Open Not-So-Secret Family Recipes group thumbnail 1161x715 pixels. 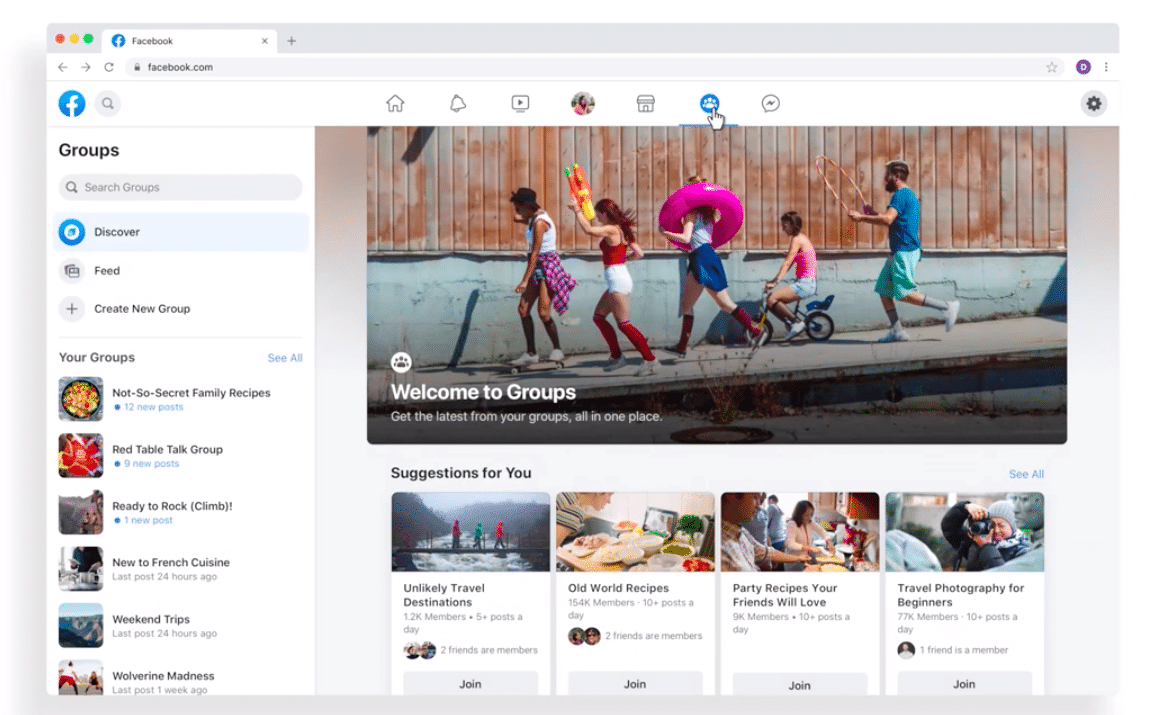[81, 399]
